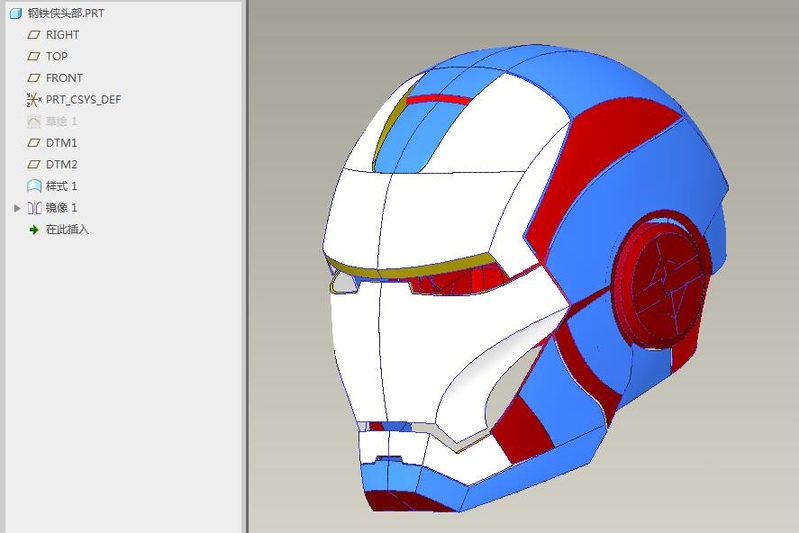Select the TOP plane label
The width and height of the screenshot is (799, 533).
pyautogui.click(x=57, y=57)
